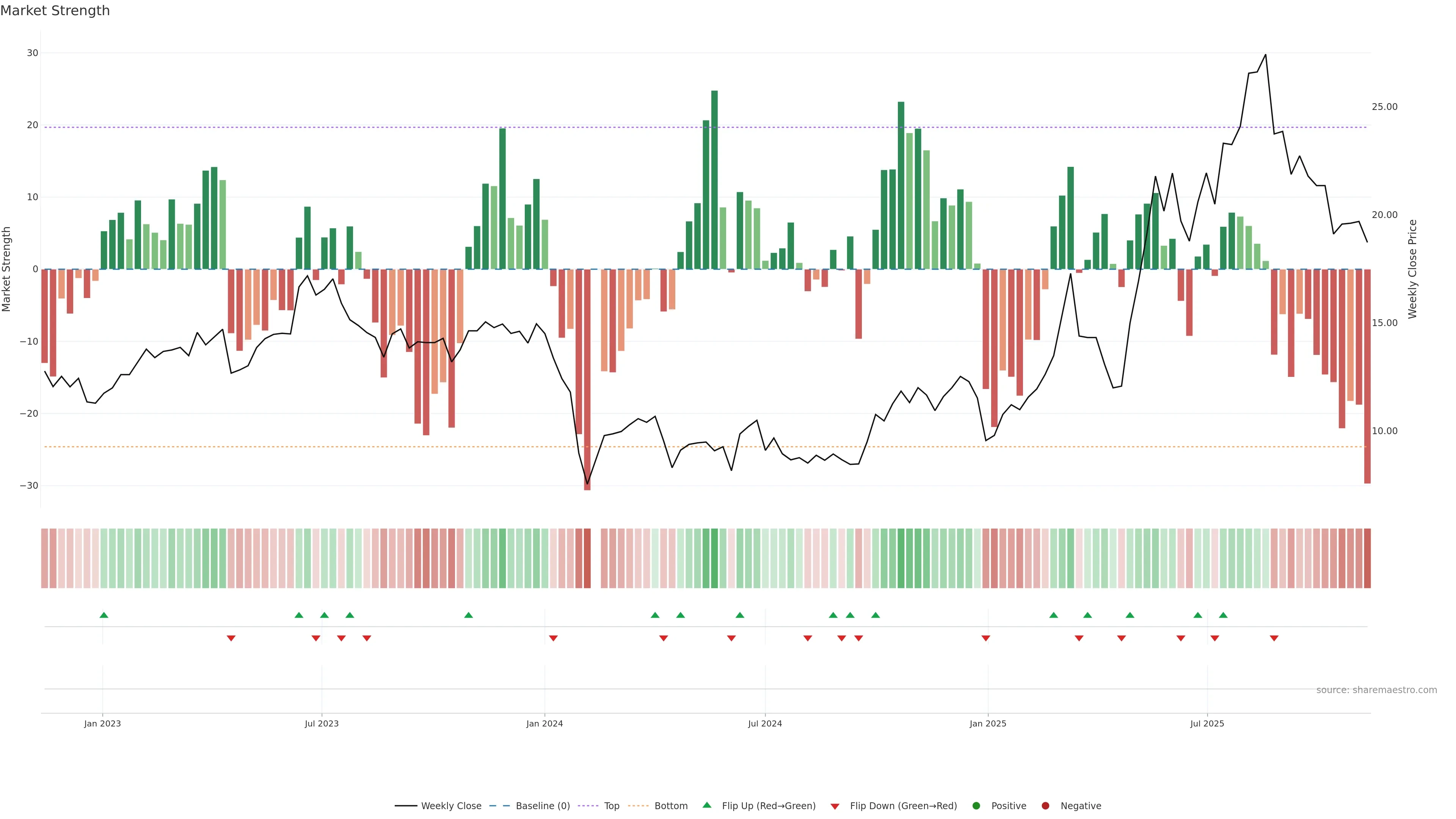Click the Market Strength chart title

coord(55,11)
